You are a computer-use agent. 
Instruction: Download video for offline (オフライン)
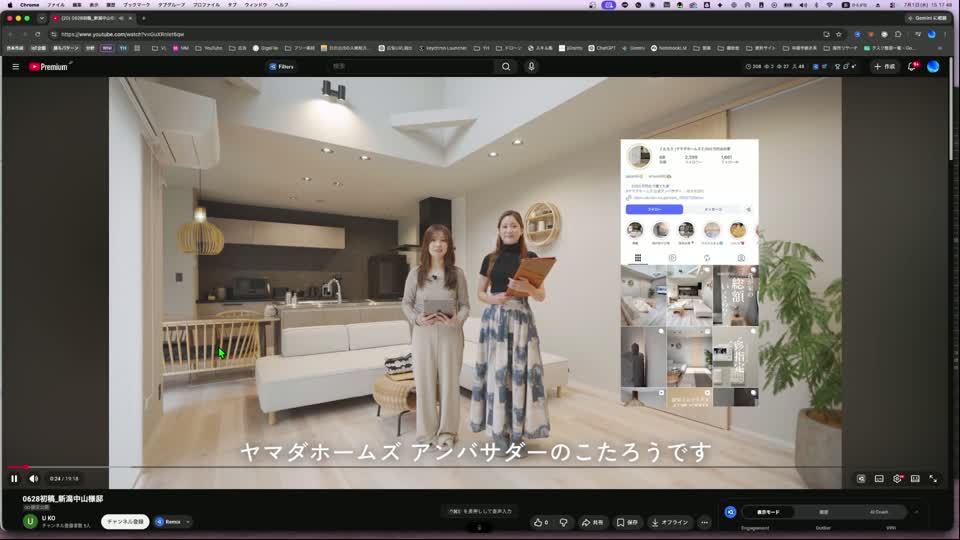[670, 522]
